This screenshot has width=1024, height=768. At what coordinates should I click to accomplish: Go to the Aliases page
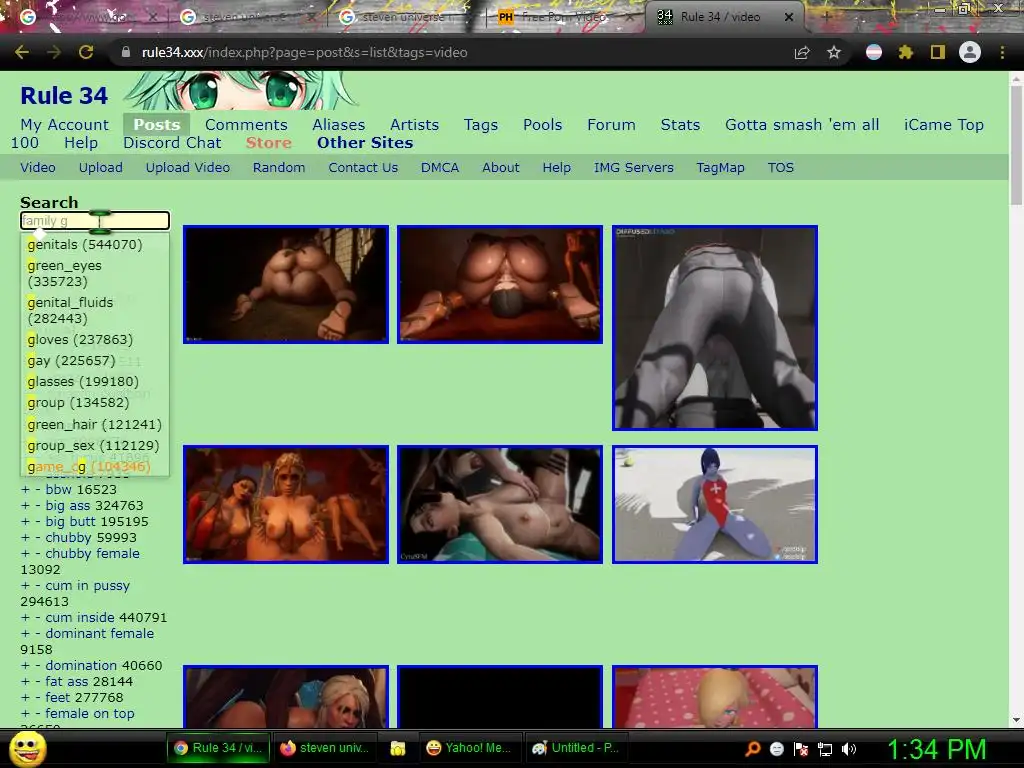[338, 125]
